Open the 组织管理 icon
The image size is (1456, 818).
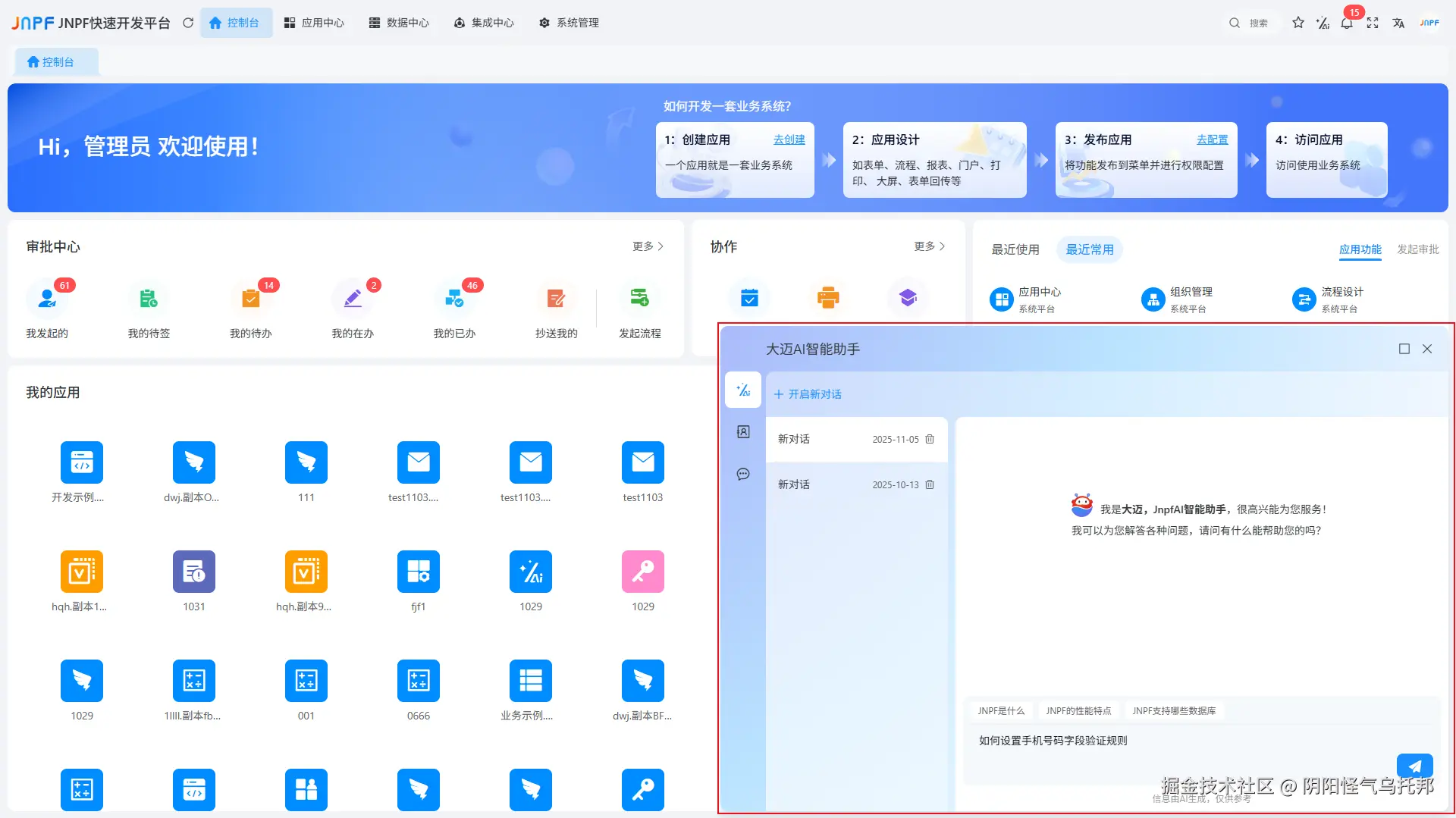pyautogui.click(x=1153, y=299)
